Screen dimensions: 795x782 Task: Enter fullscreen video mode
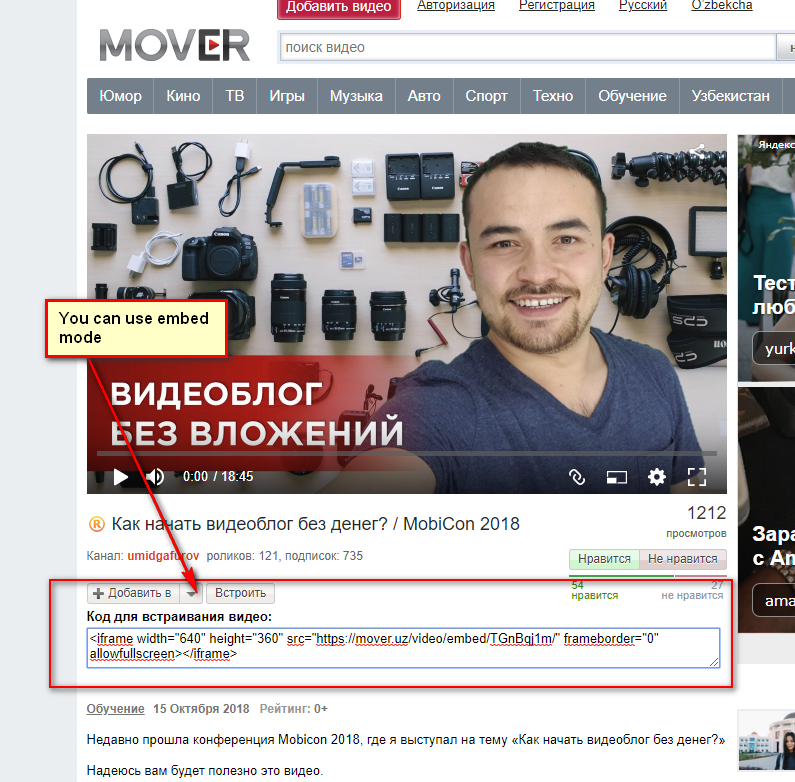point(697,477)
